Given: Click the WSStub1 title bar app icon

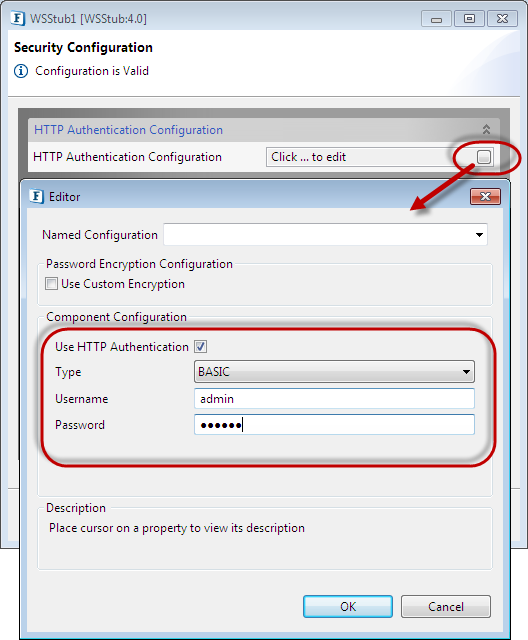Looking at the screenshot, I should point(18,19).
